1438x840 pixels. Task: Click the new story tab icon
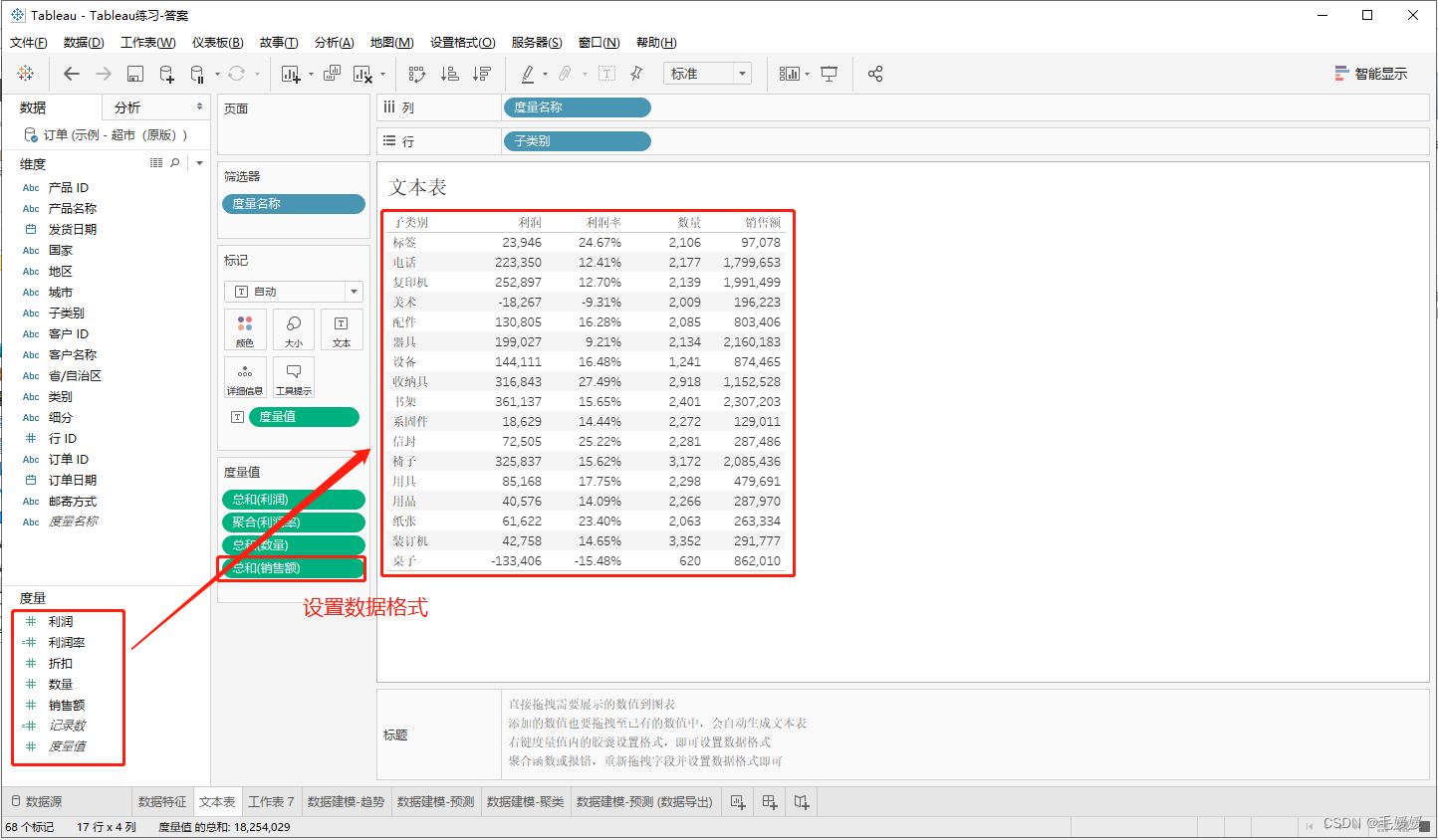[x=802, y=802]
